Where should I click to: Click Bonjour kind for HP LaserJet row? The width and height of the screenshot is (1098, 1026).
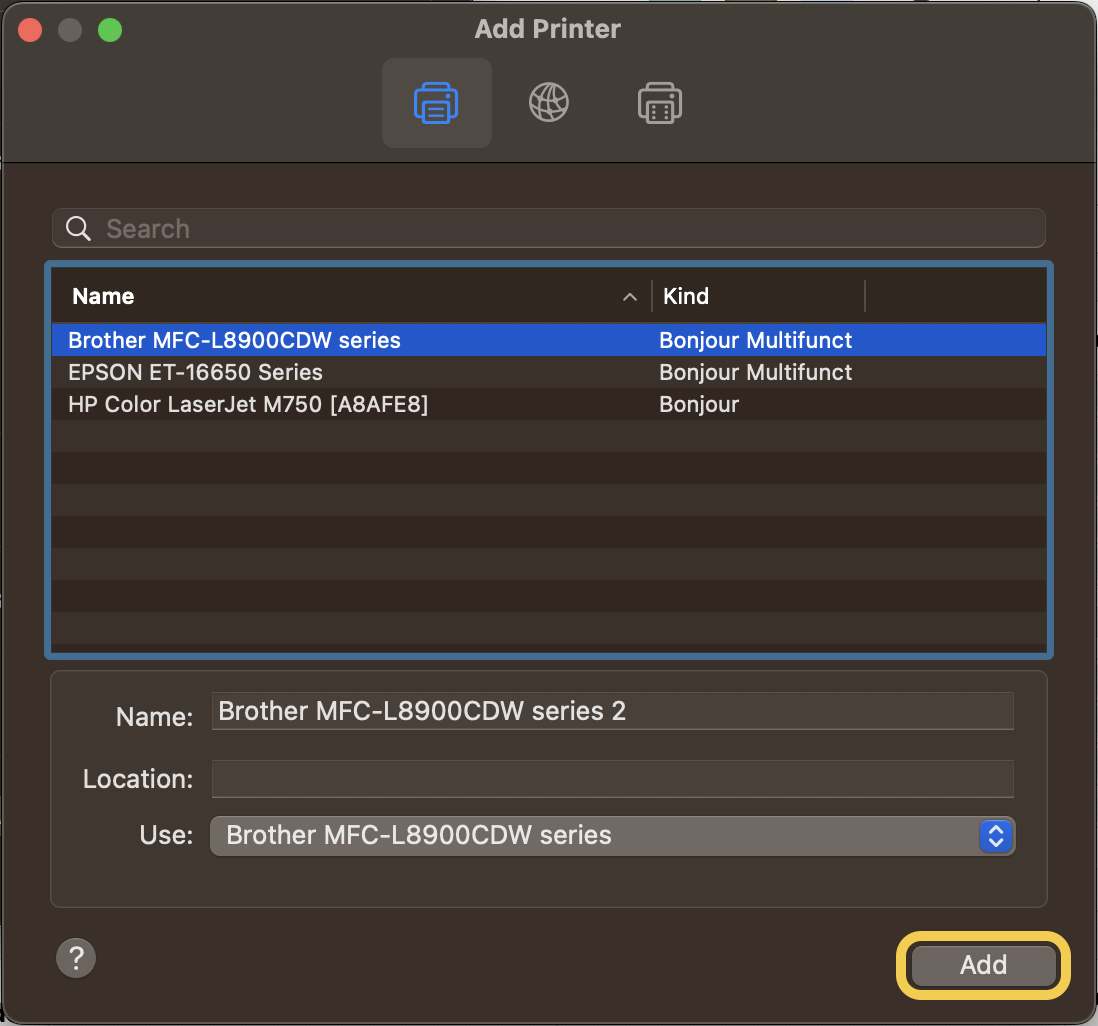pyautogui.click(x=699, y=404)
